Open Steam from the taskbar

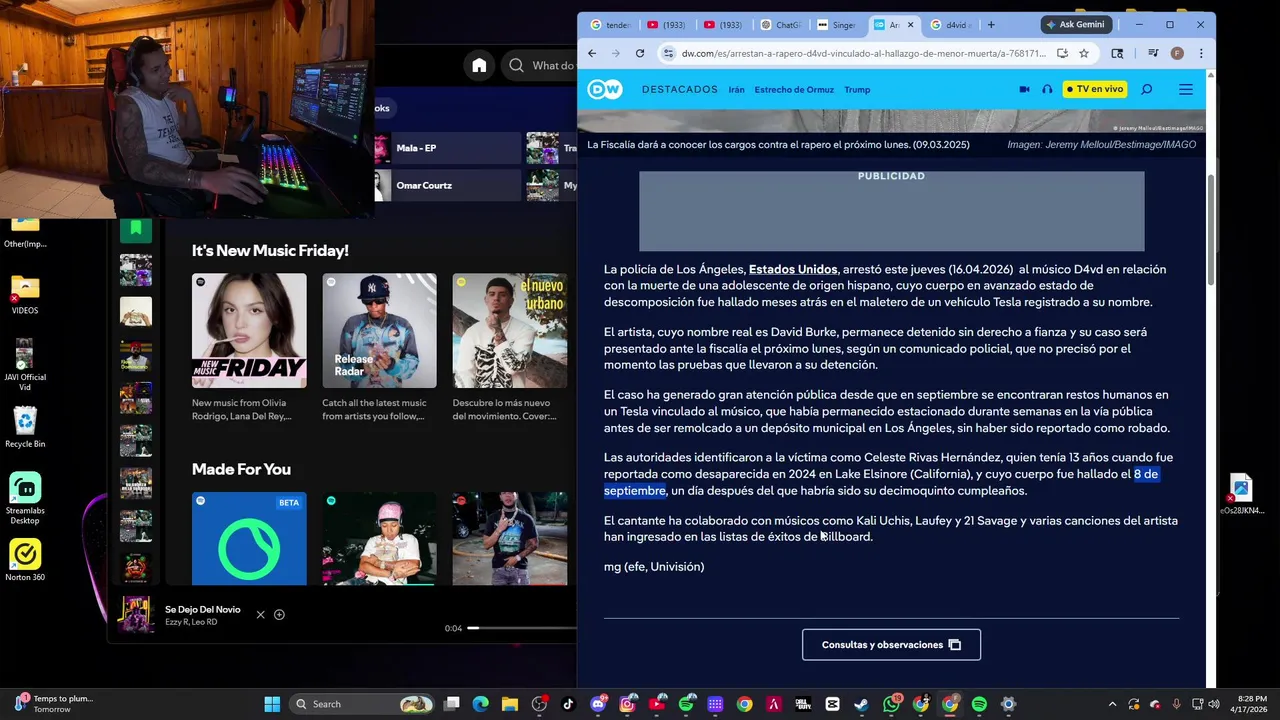point(862,704)
